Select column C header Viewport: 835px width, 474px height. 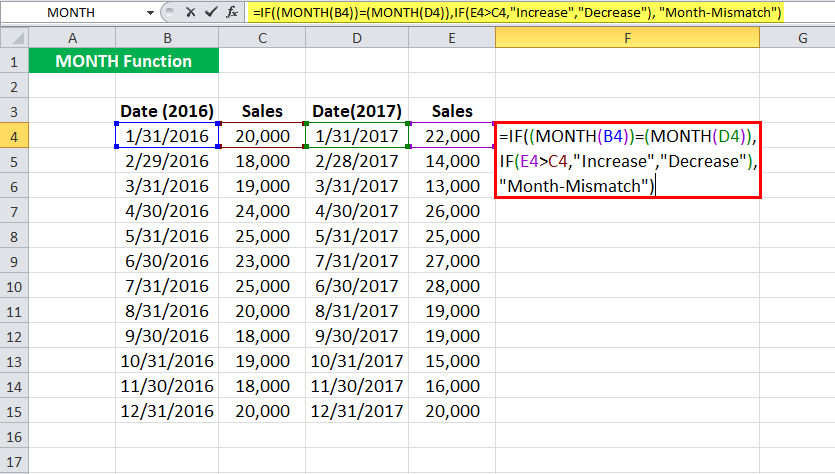[x=262, y=38]
